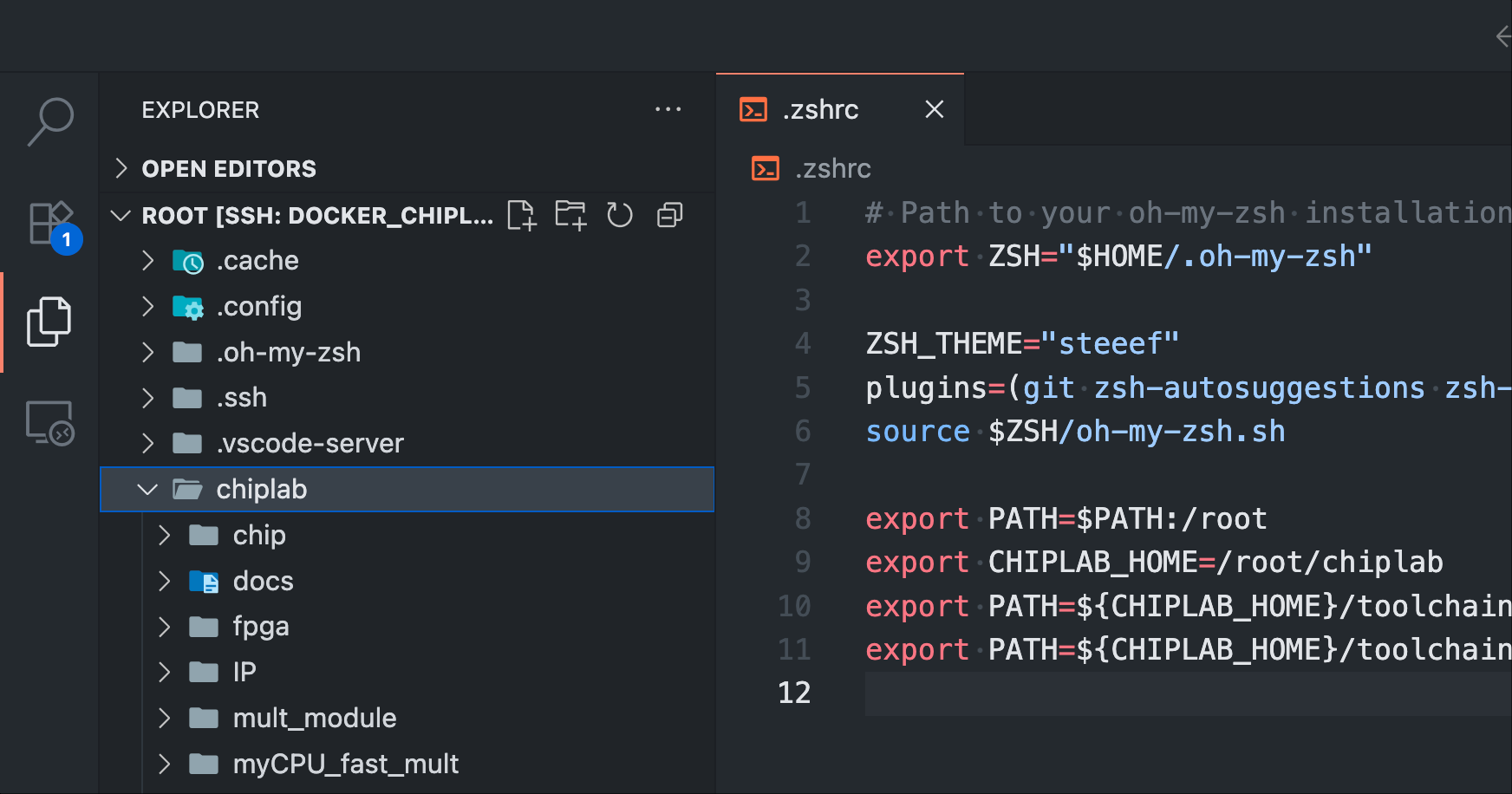Click the IP folder icon
This screenshot has height=794, width=1512.
pos(204,672)
